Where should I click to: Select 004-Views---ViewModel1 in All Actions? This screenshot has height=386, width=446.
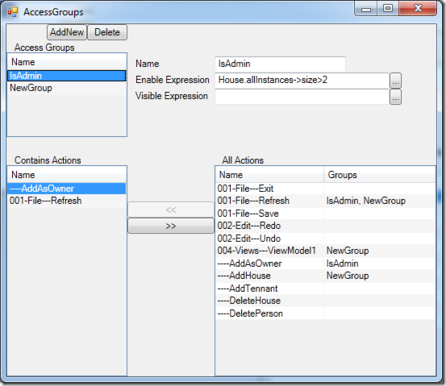325,251
